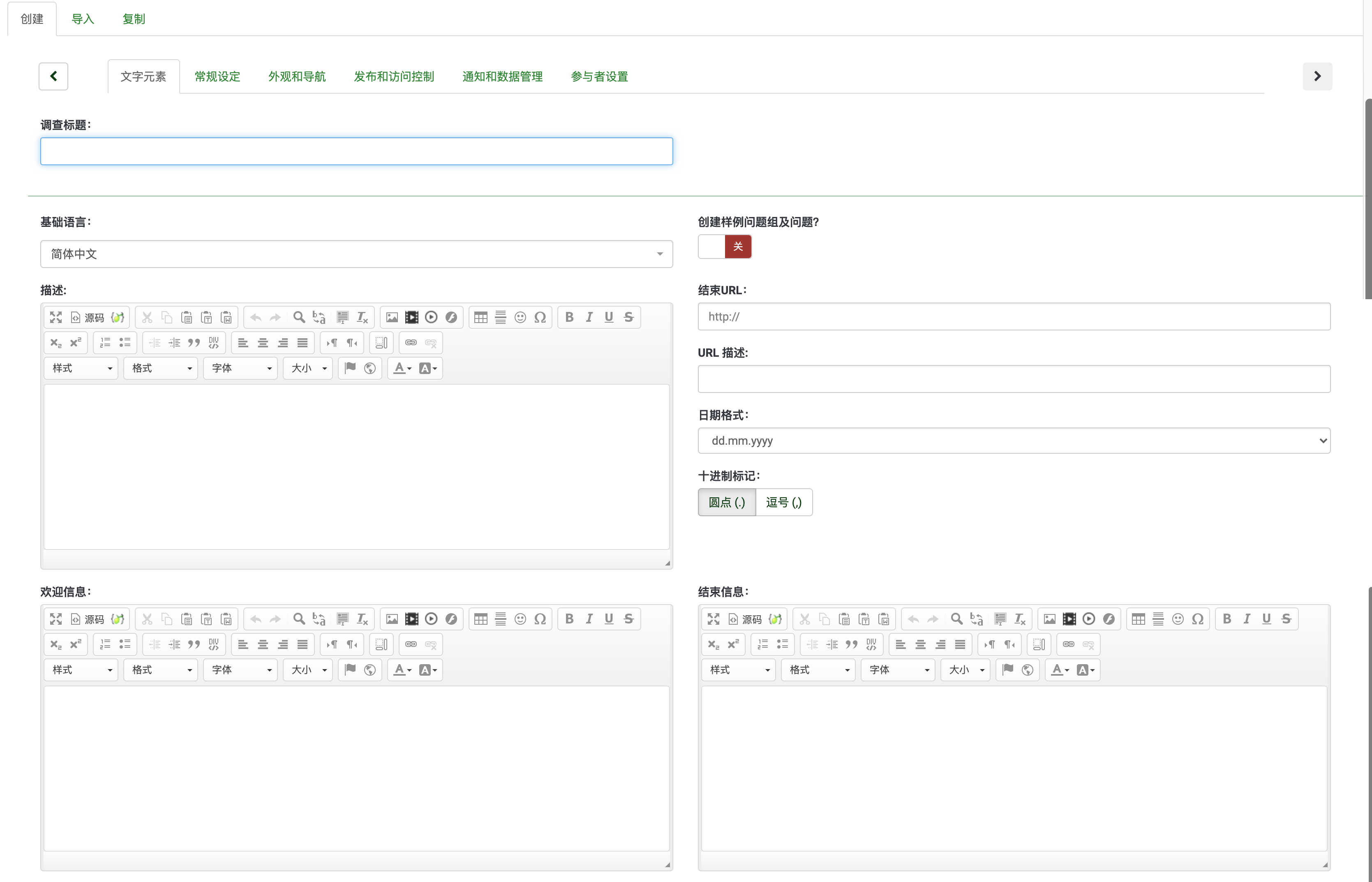Maximize the end message editor
The image size is (1372, 882).
(714, 619)
